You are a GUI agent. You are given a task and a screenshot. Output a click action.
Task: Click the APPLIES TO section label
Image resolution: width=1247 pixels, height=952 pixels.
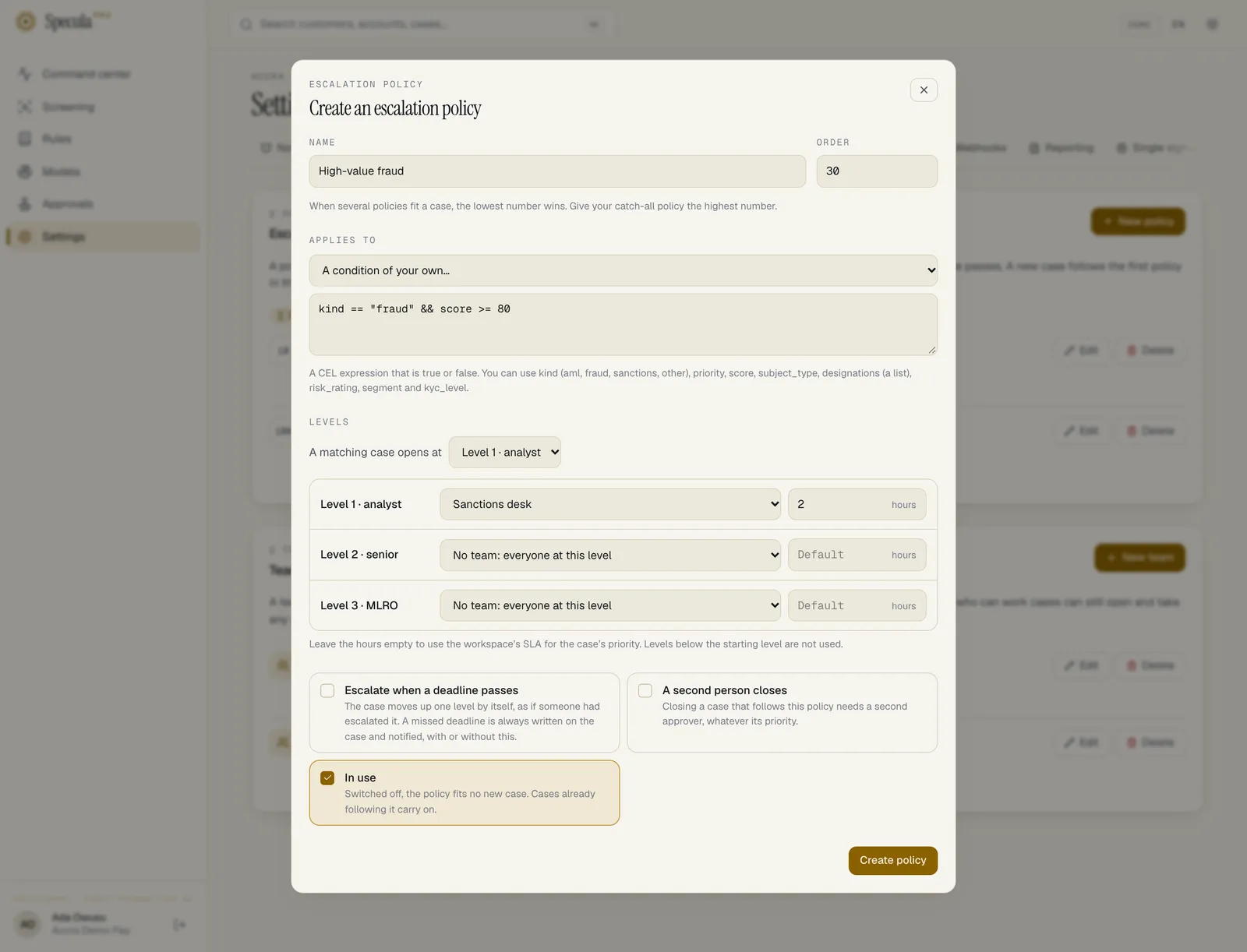point(342,241)
